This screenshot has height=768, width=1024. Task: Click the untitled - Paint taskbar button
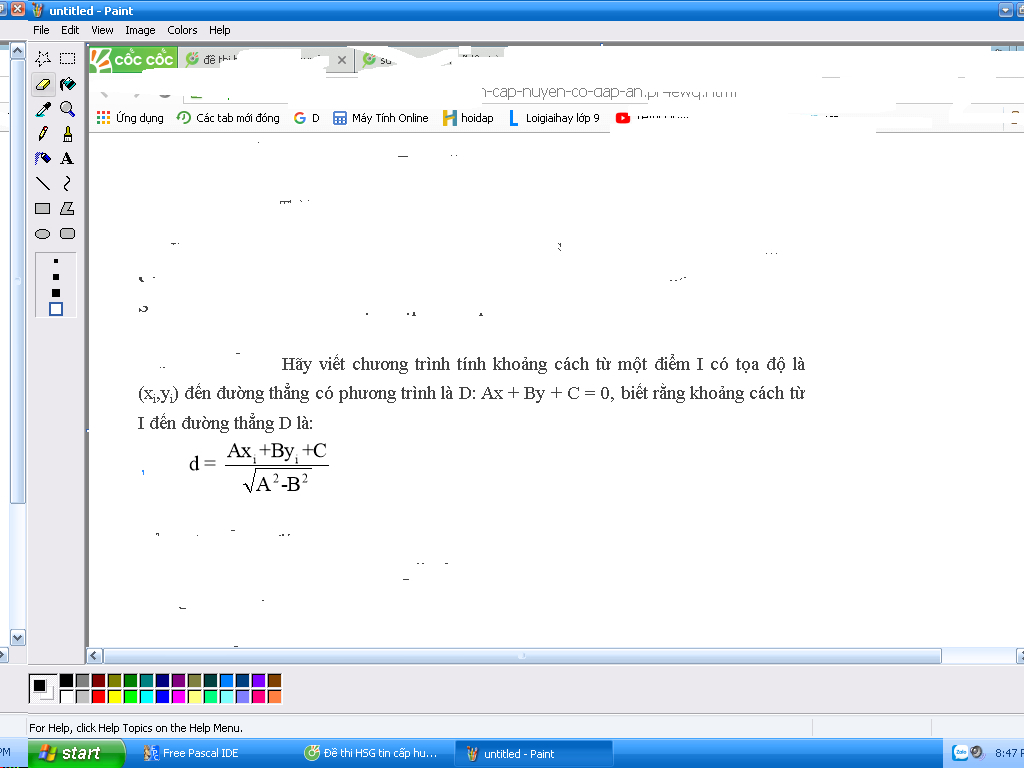click(534, 753)
